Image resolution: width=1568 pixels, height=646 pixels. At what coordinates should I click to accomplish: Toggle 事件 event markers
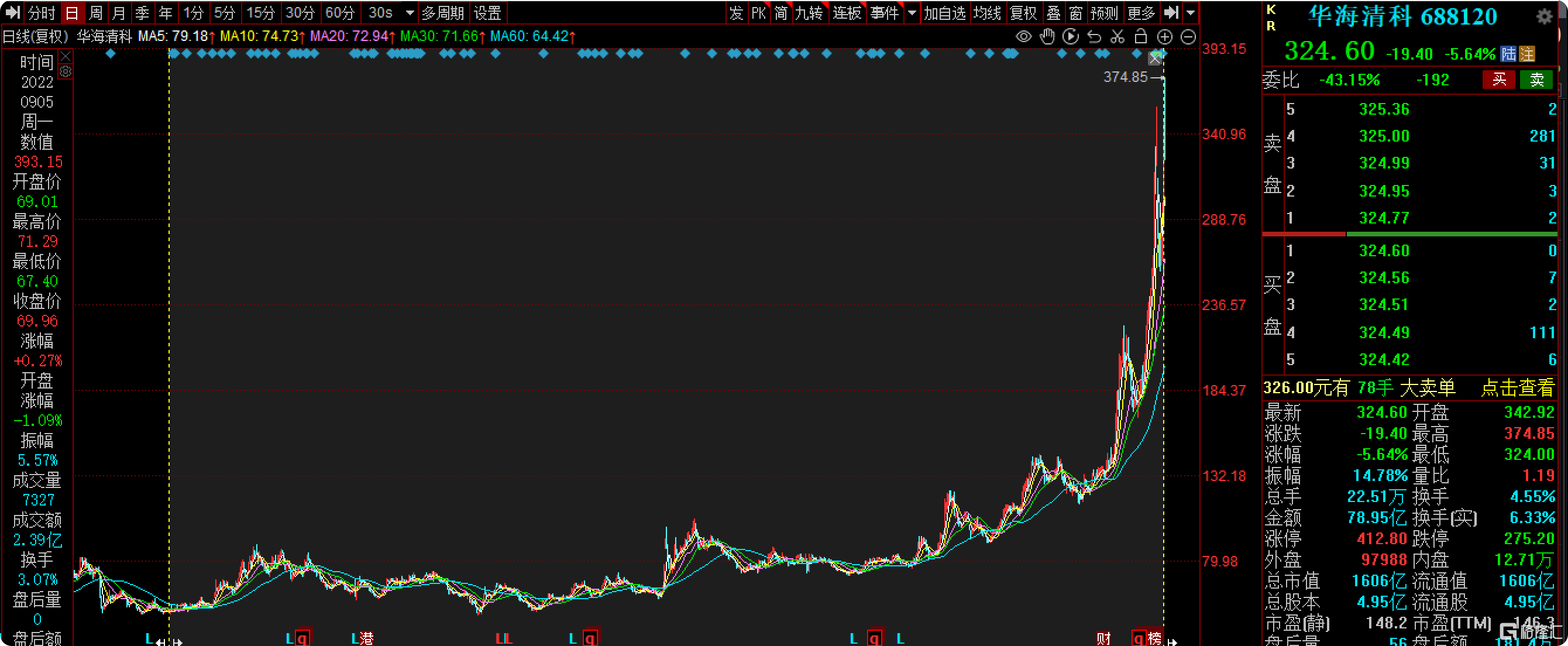coord(885,13)
